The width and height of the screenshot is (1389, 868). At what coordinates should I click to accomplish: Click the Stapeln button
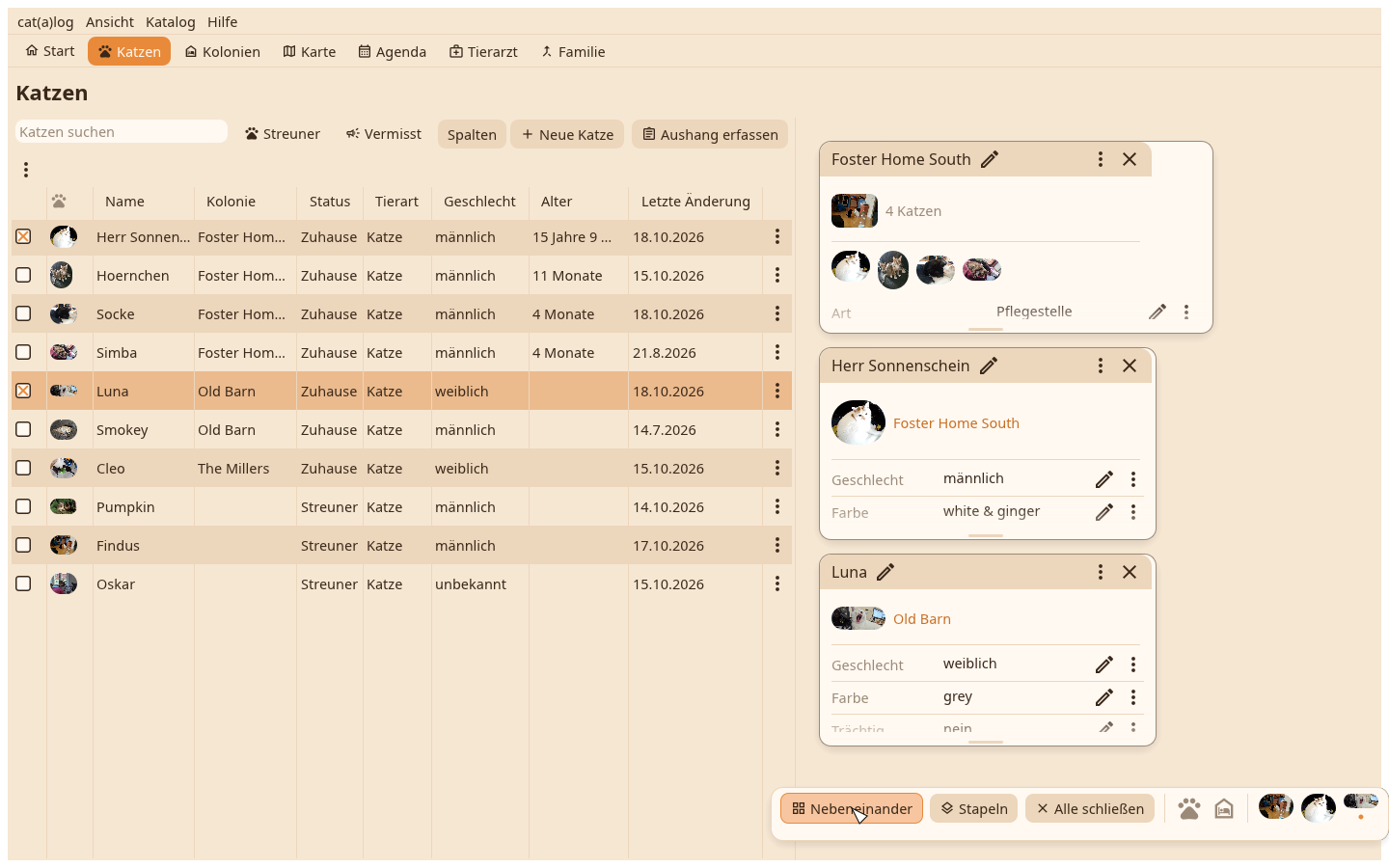tap(974, 808)
